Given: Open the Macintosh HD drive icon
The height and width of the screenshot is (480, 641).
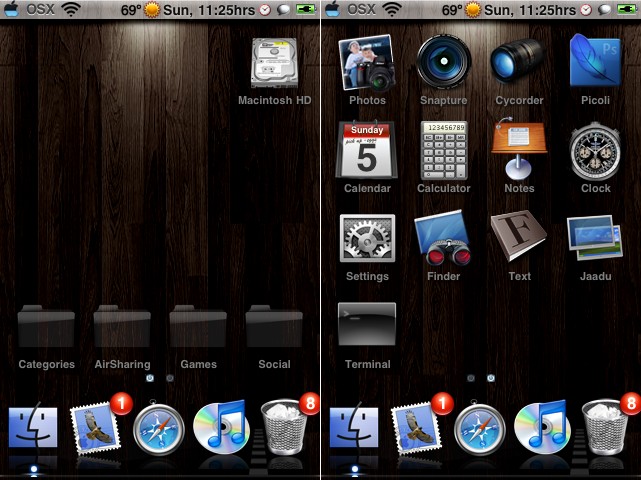Looking at the screenshot, I should pyautogui.click(x=274, y=62).
